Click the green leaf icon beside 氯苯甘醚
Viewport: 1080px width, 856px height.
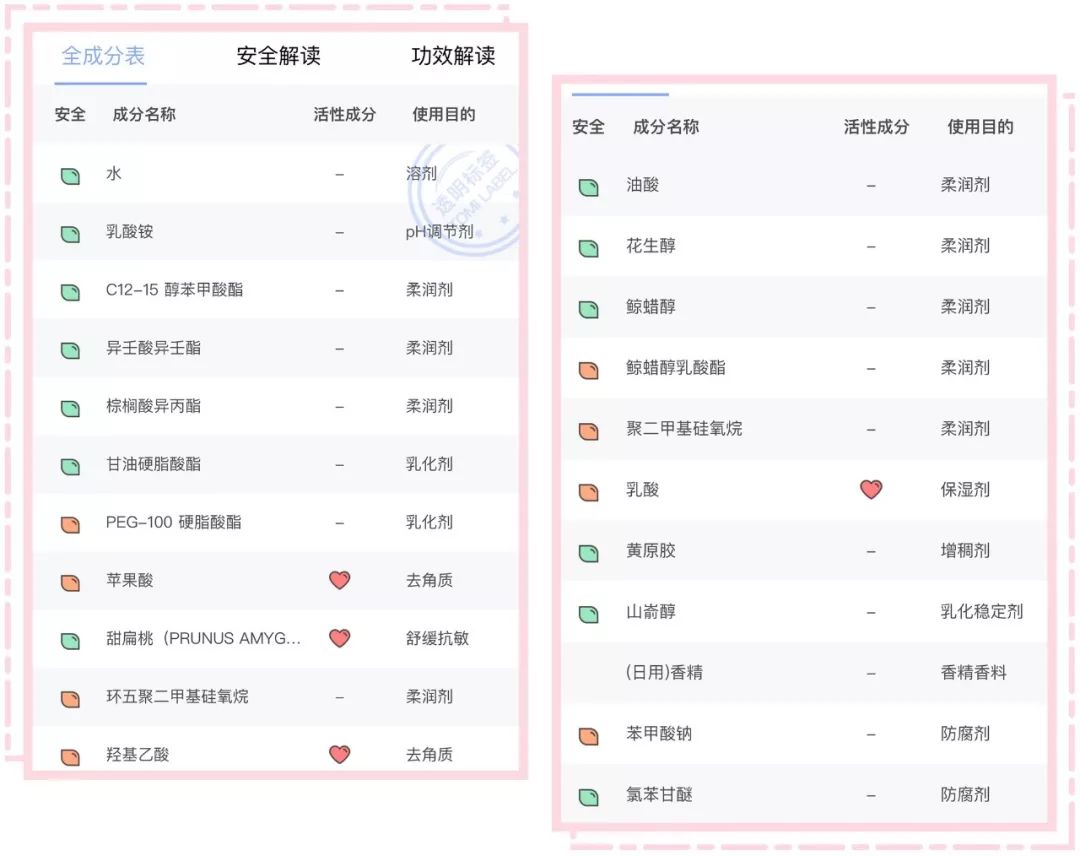(x=588, y=794)
